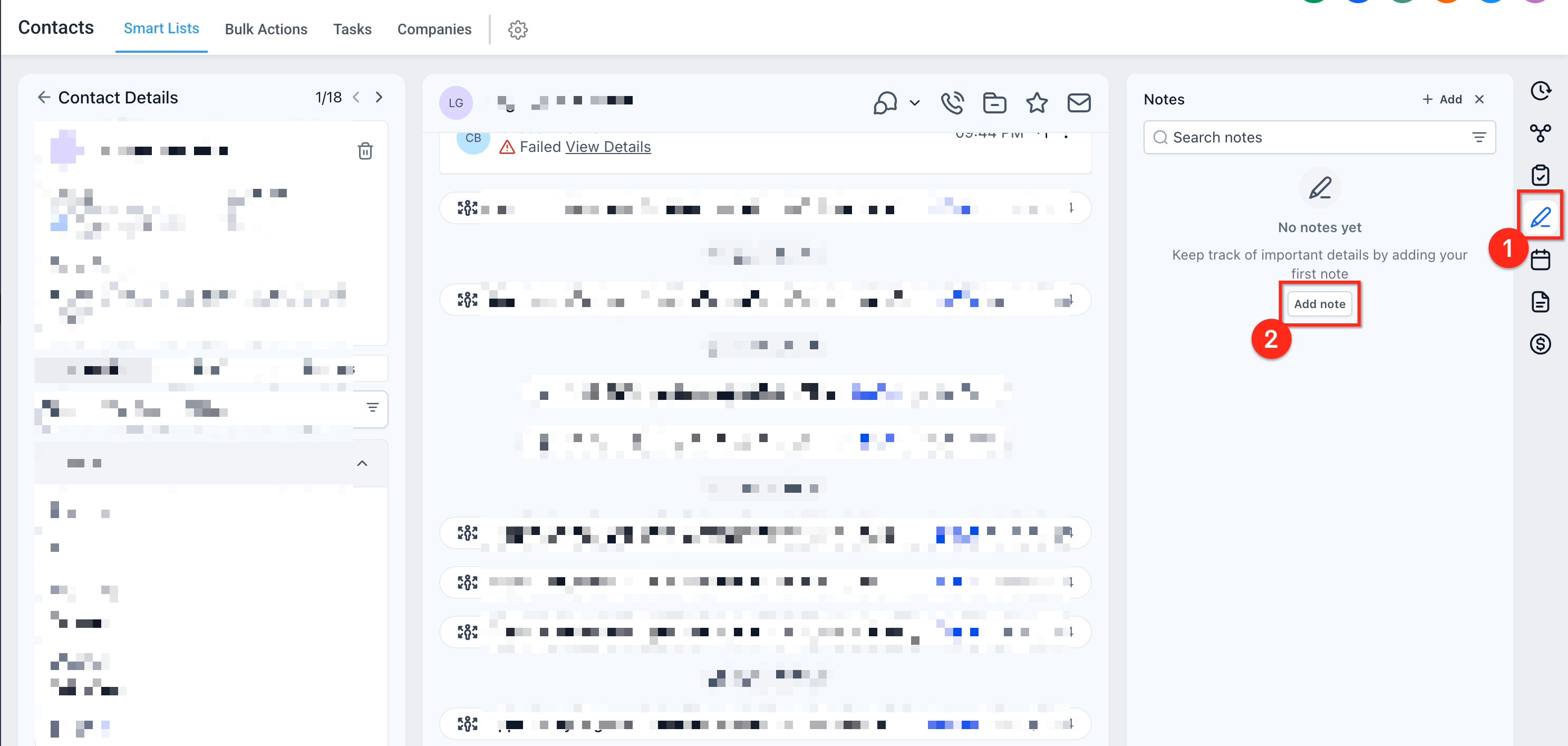
Task: Open the documents icon in right sidebar
Action: click(x=1540, y=302)
